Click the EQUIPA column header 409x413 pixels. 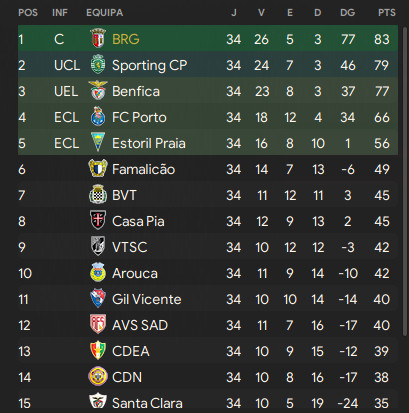105,13
